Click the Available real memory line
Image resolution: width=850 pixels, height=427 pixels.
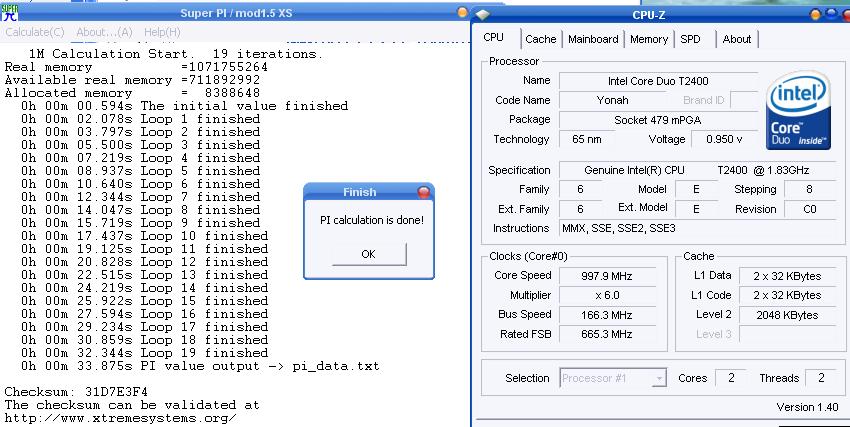[x=132, y=80]
